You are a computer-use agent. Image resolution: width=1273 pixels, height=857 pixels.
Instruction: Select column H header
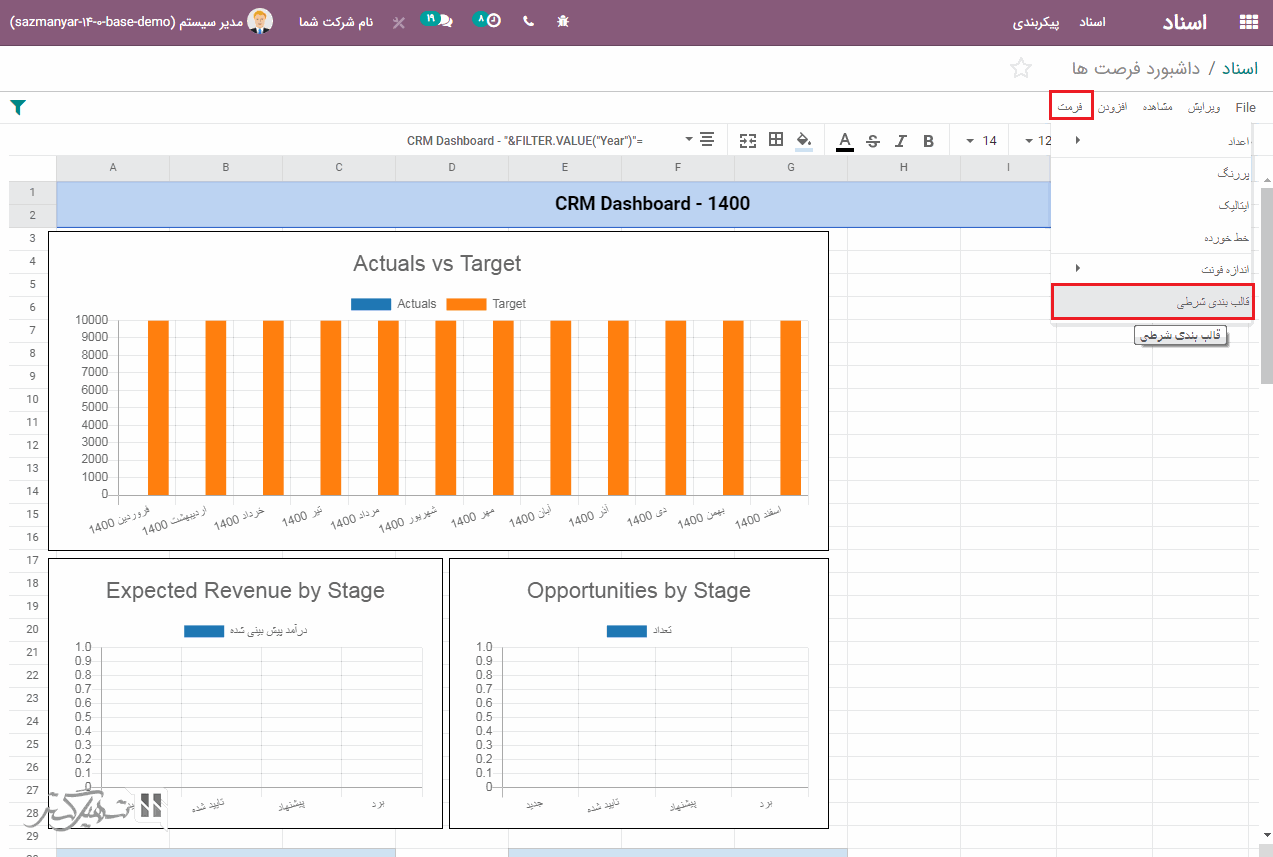pyautogui.click(x=903, y=167)
